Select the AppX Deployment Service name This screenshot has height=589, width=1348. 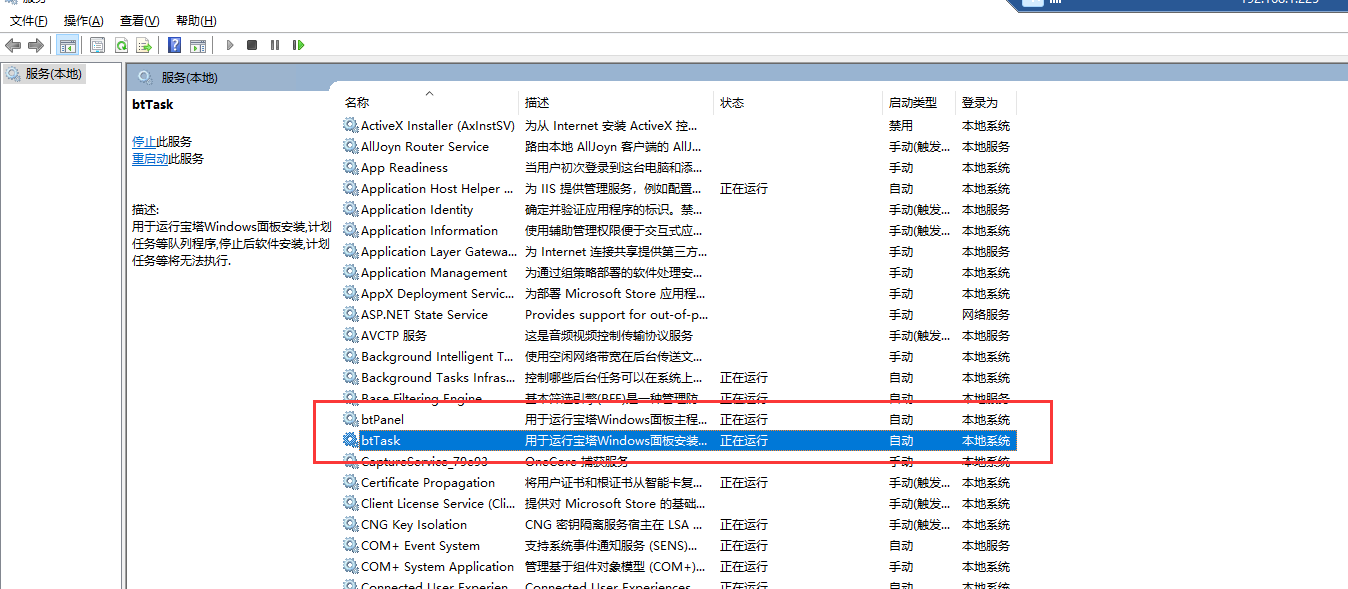tap(437, 294)
